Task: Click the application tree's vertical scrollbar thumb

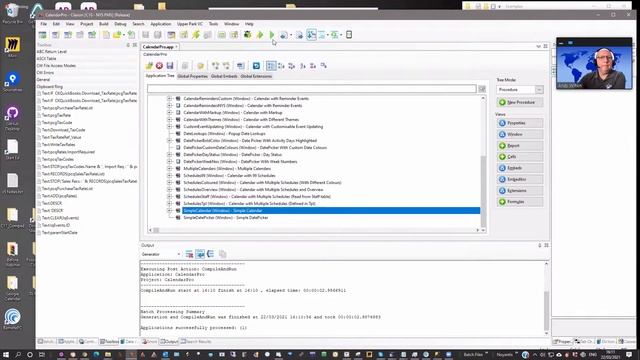Action: point(483,191)
